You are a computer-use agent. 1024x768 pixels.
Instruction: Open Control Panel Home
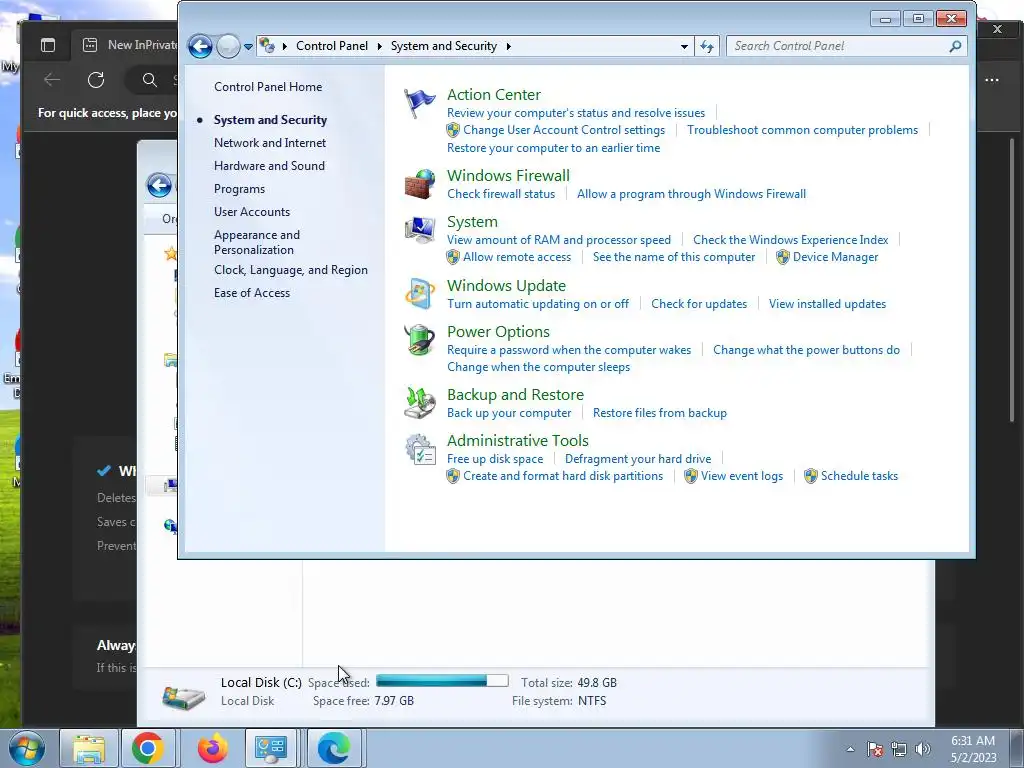[x=268, y=87]
